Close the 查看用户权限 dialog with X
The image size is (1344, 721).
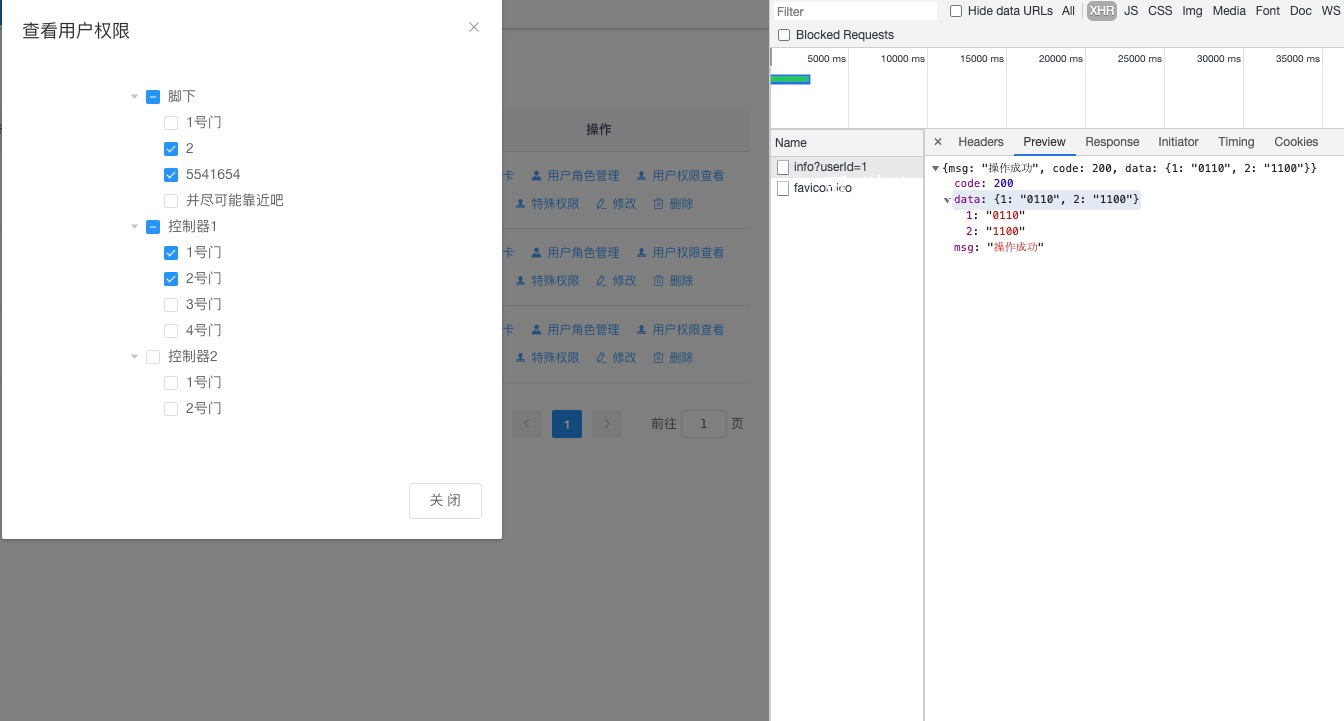474,27
